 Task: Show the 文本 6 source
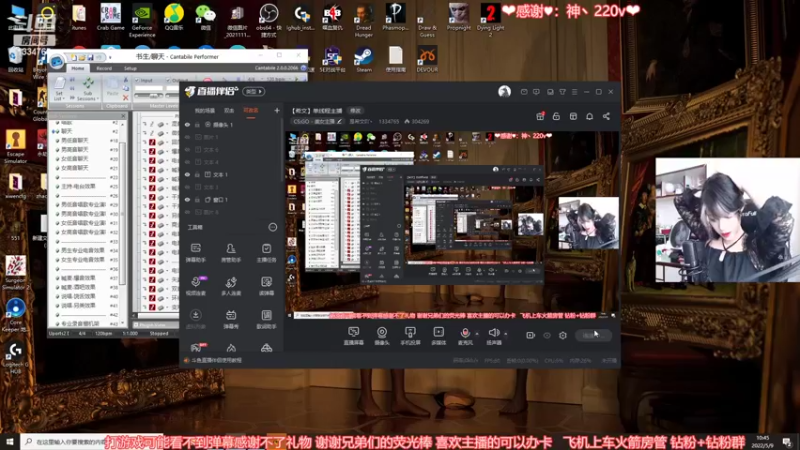(187, 149)
